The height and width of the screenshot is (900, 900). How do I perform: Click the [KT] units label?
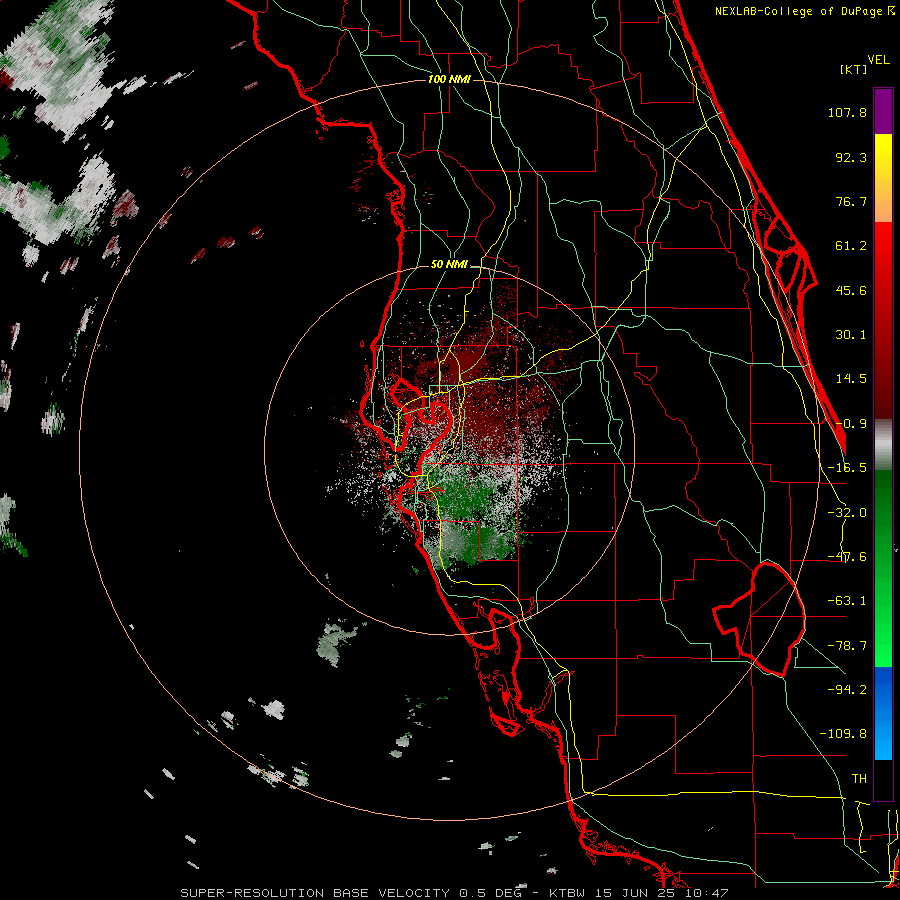(x=854, y=69)
